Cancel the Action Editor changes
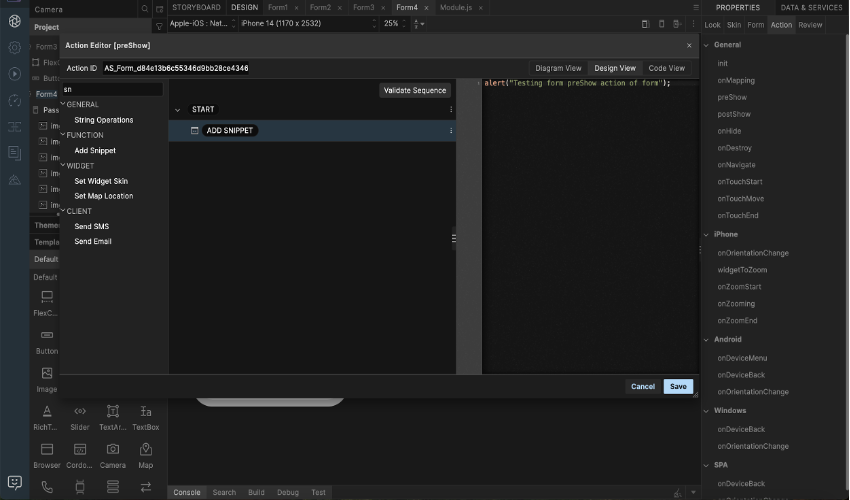The width and height of the screenshot is (850, 500). point(642,387)
